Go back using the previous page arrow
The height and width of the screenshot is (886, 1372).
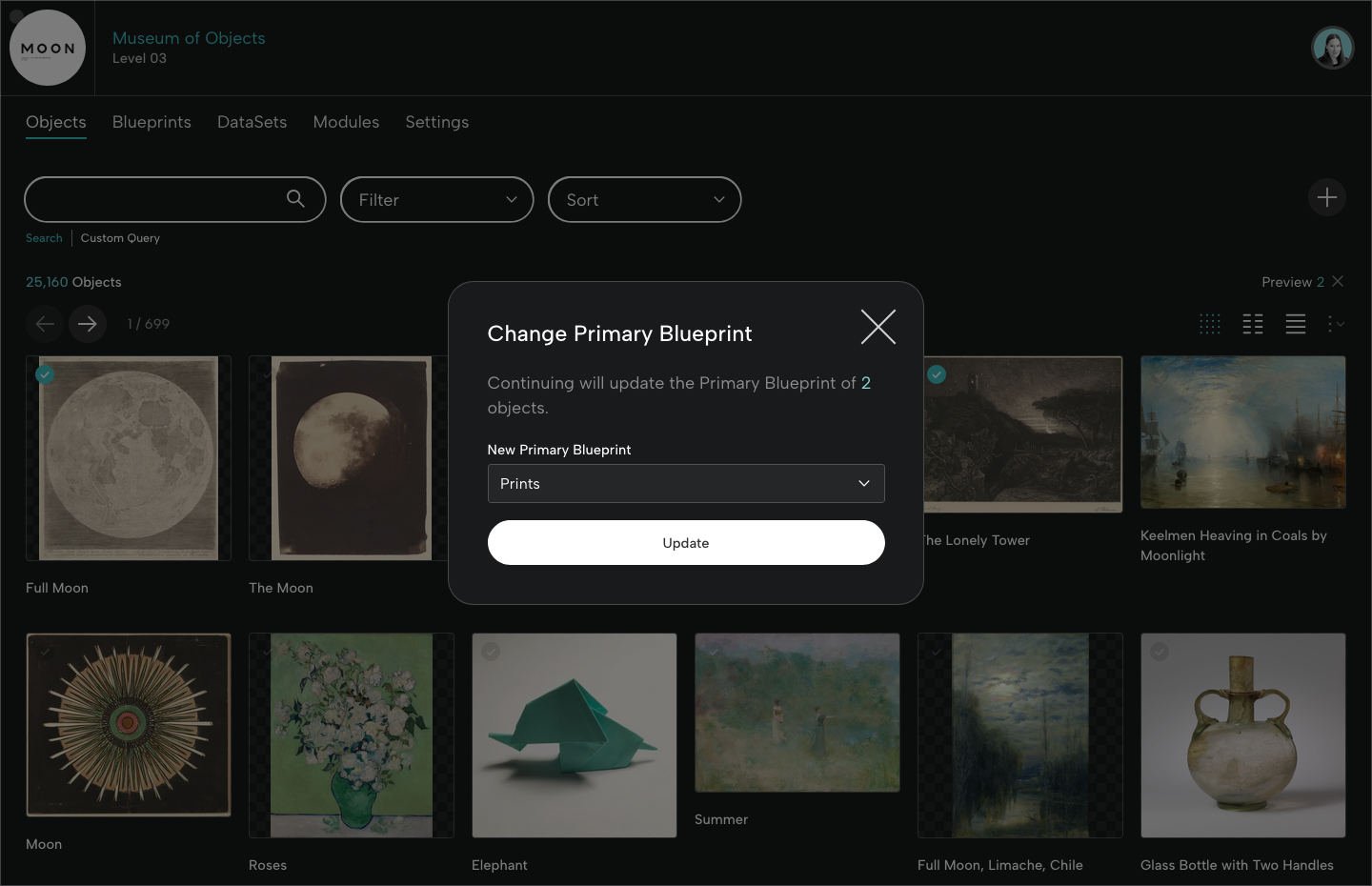[45, 324]
